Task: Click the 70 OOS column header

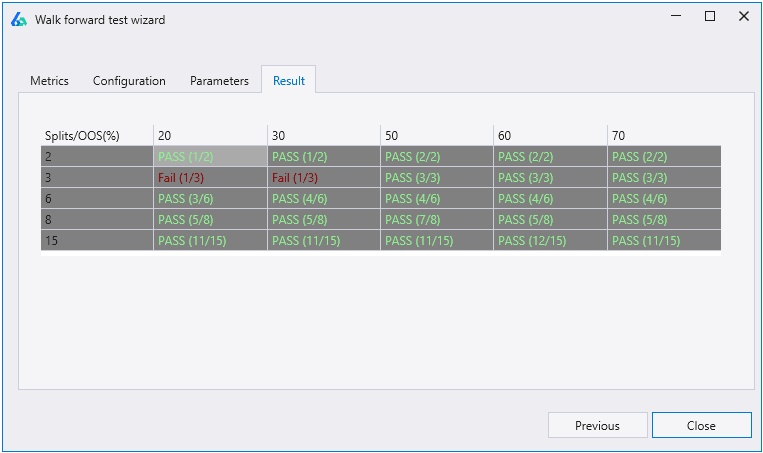Action: tap(619, 136)
